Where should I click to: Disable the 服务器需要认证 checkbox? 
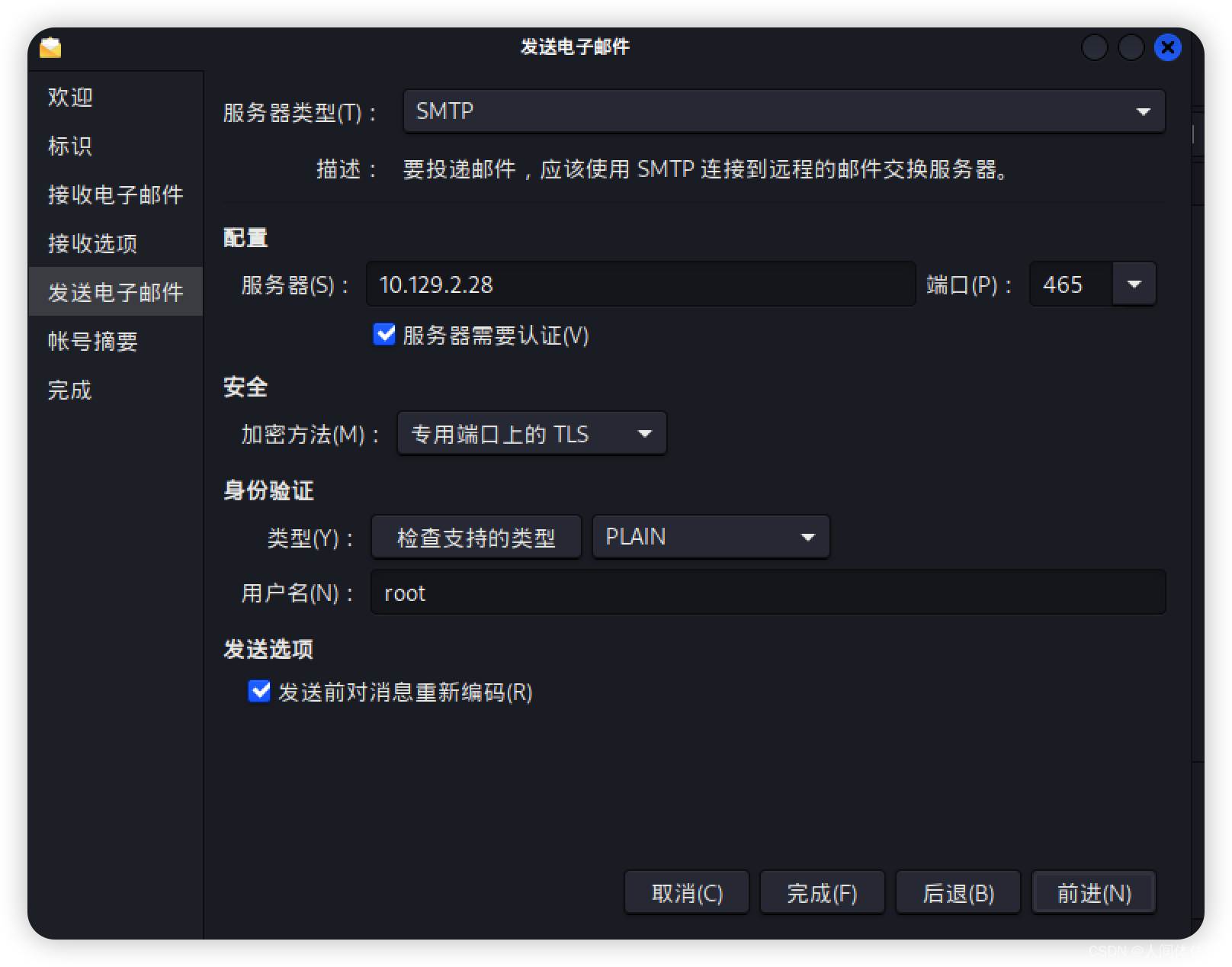pyautogui.click(x=384, y=334)
